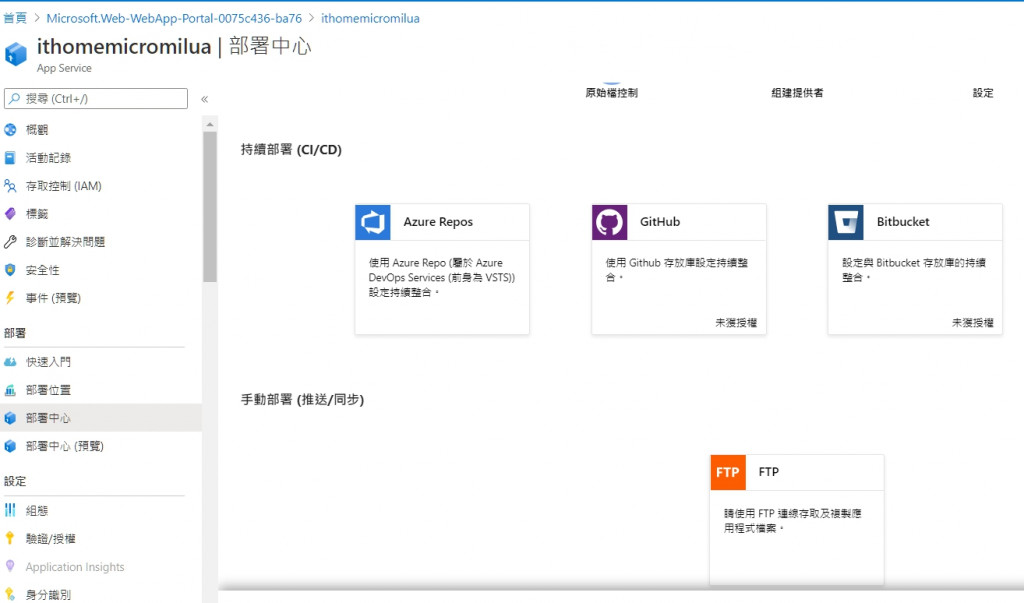Screen dimensions: 1024x603
Task: Click the Azure Repos logo icon
Action: coord(373,222)
